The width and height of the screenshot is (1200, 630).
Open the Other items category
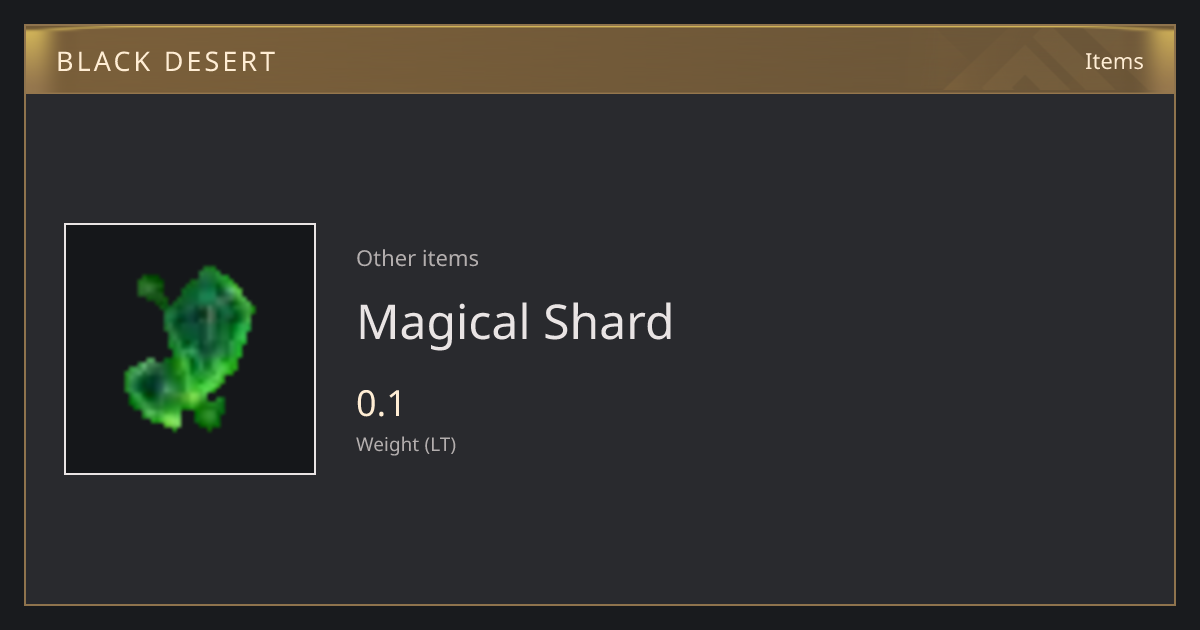[x=417, y=258]
